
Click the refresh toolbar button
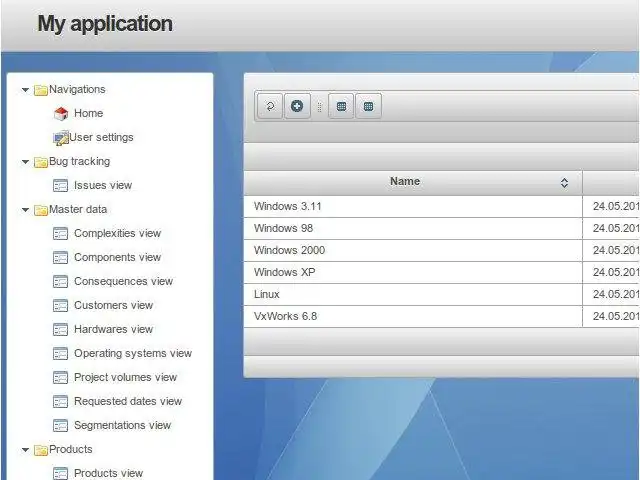coord(270,106)
